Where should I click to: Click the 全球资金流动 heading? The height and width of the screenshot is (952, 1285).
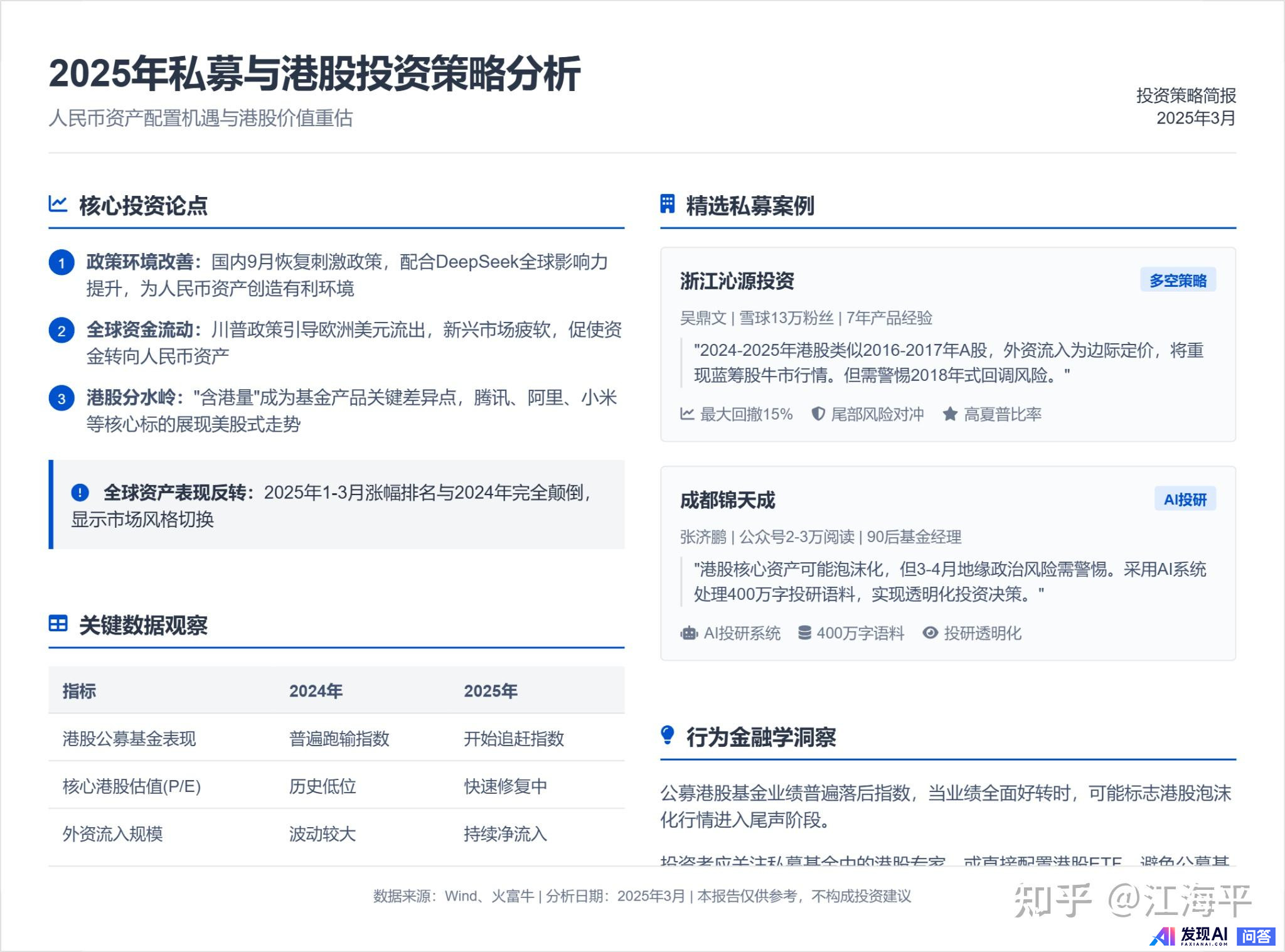[144, 329]
